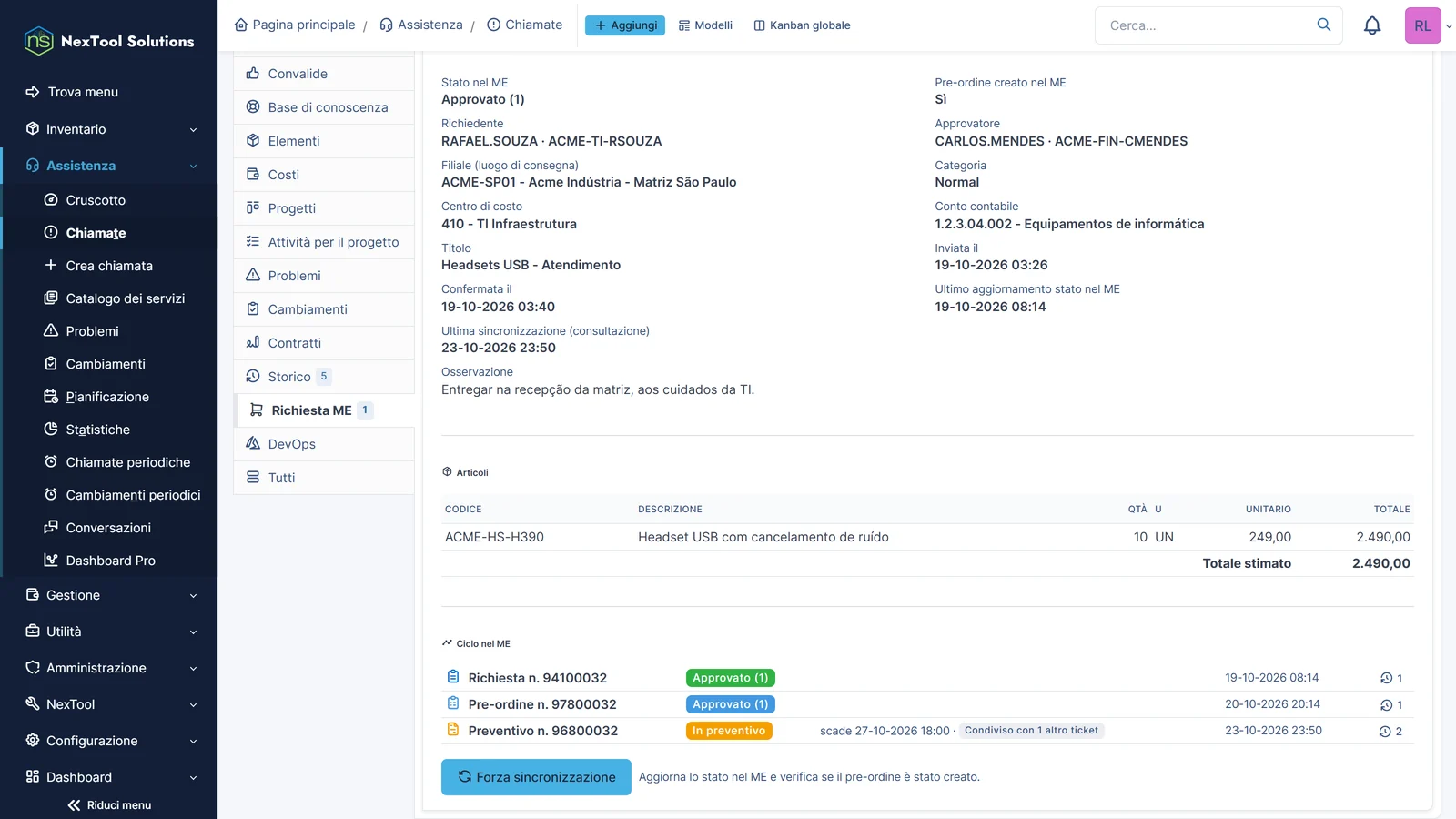Image resolution: width=1456 pixels, height=819 pixels.
Task: Open history for Preventivo n. 96800032
Action: pos(1391,731)
